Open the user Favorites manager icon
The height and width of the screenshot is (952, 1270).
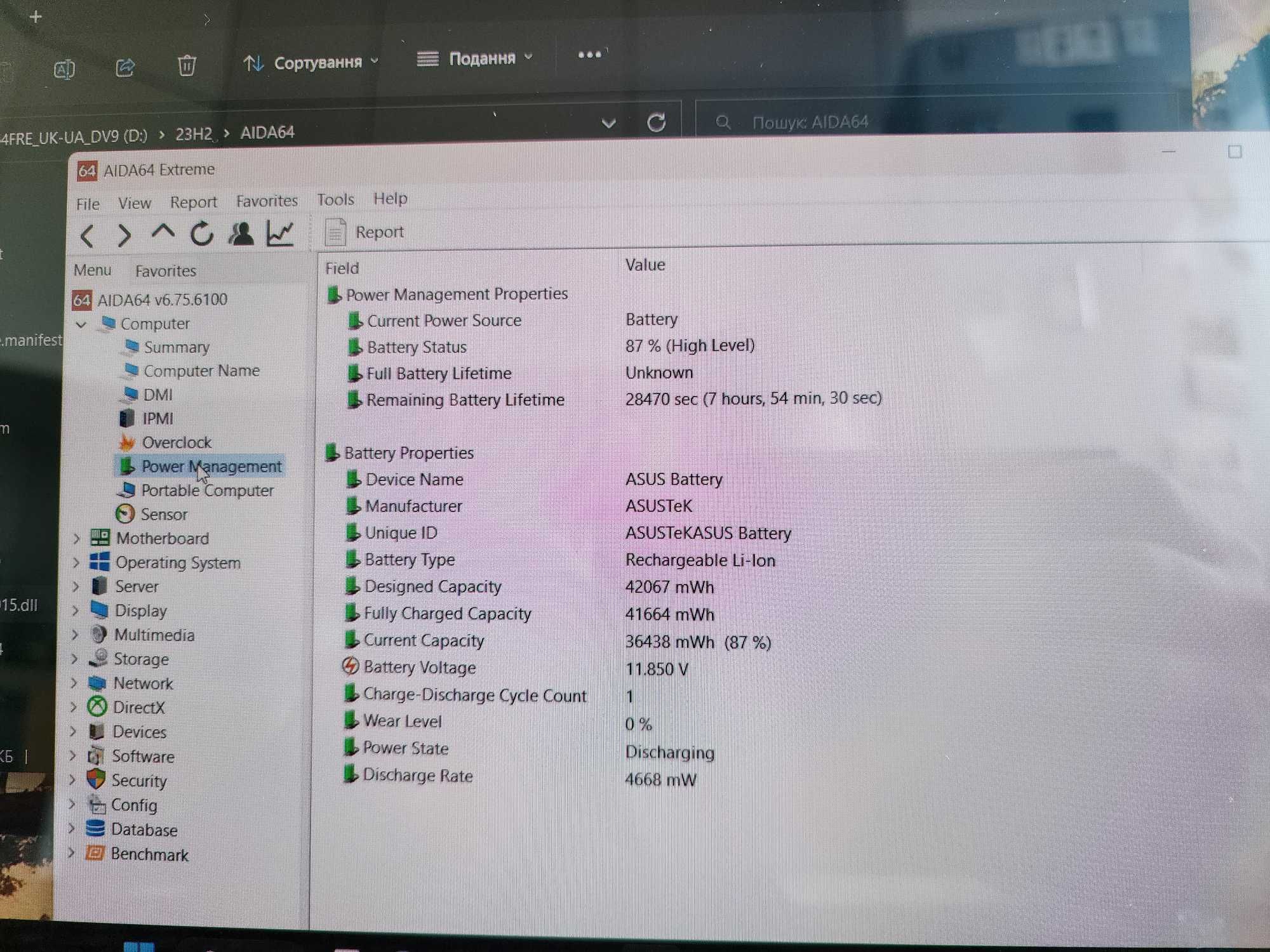pos(241,234)
